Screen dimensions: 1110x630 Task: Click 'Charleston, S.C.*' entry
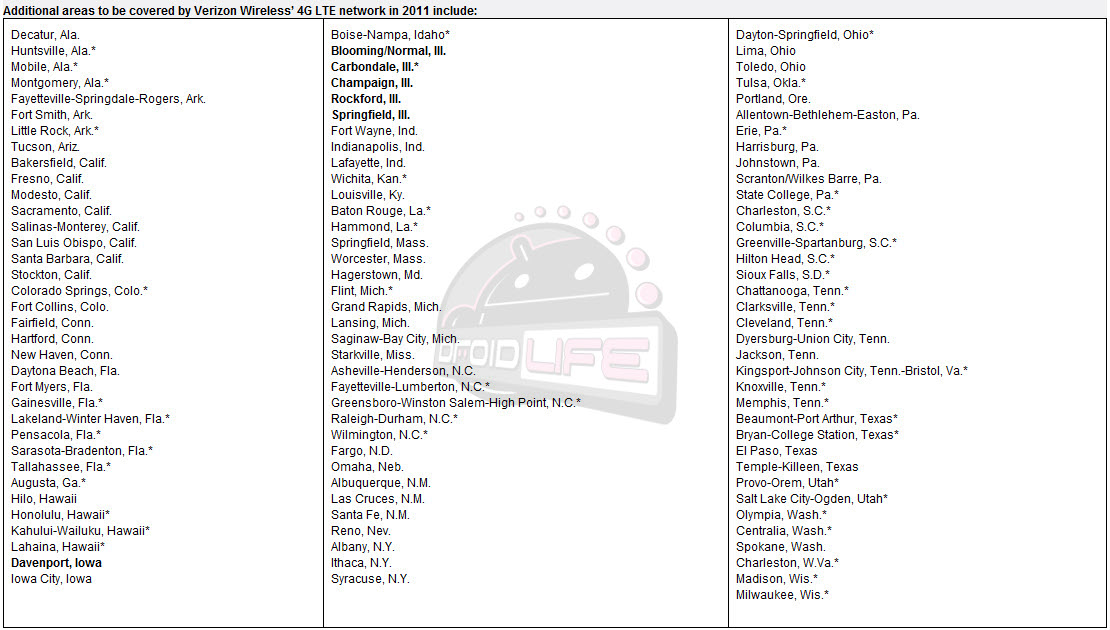(784, 211)
